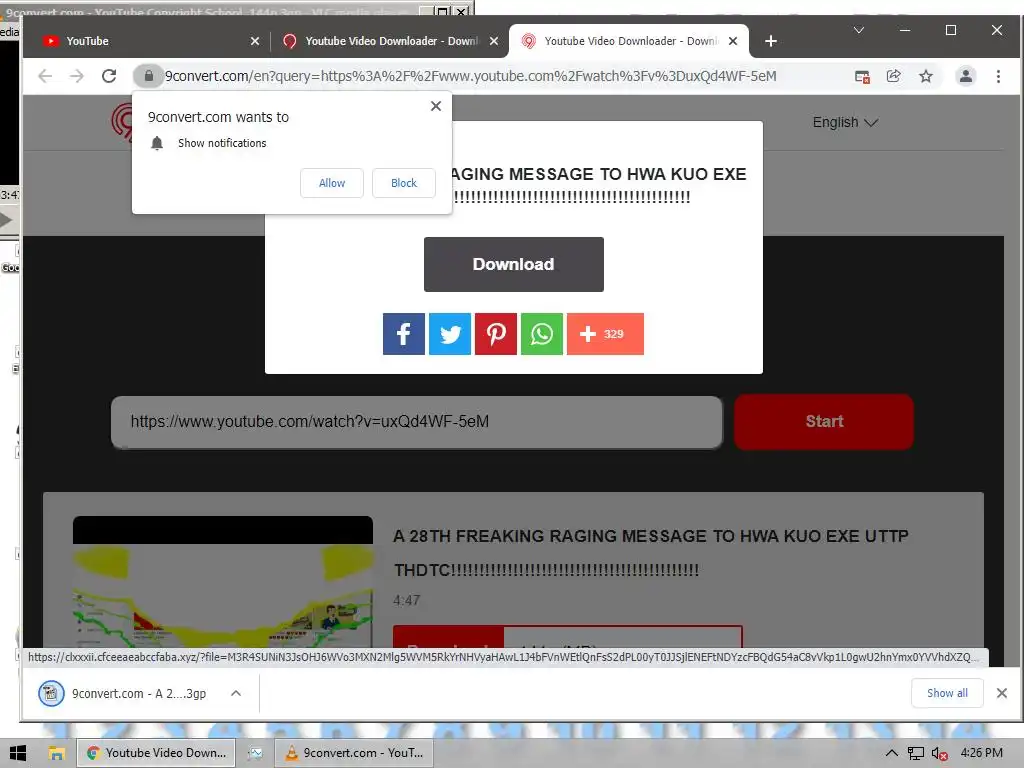The height and width of the screenshot is (768, 1024).
Task: Share on Pinterest
Action: (496, 334)
